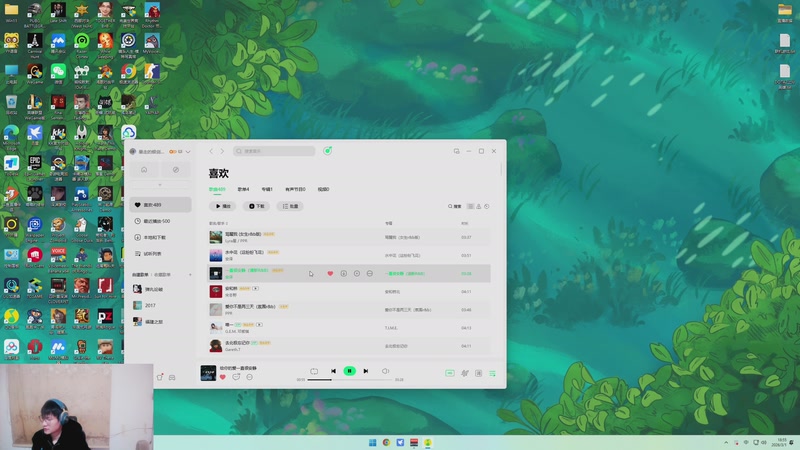Image resolution: width=800 pixels, height=450 pixels.
Task: Expand the account dropdown chevron
Action: (188, 152)
